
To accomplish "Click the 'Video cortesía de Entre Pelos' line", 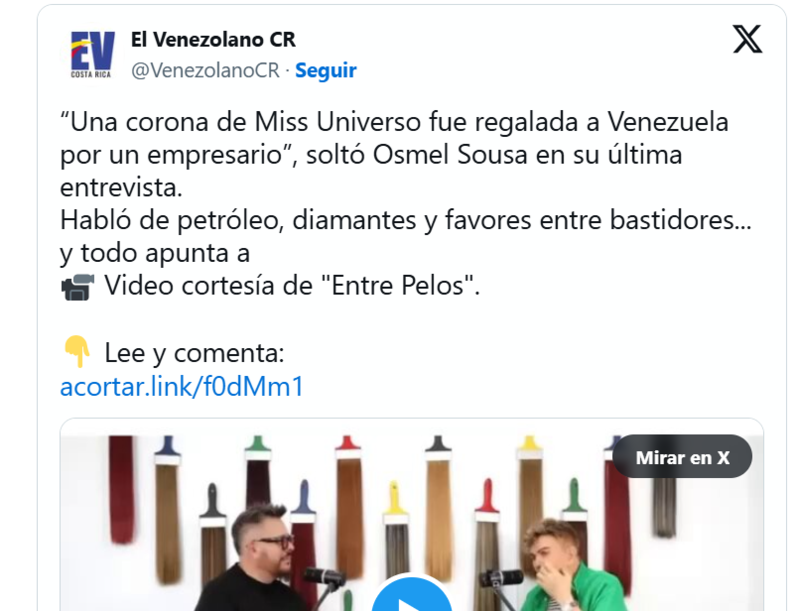I will coord(292,285).
